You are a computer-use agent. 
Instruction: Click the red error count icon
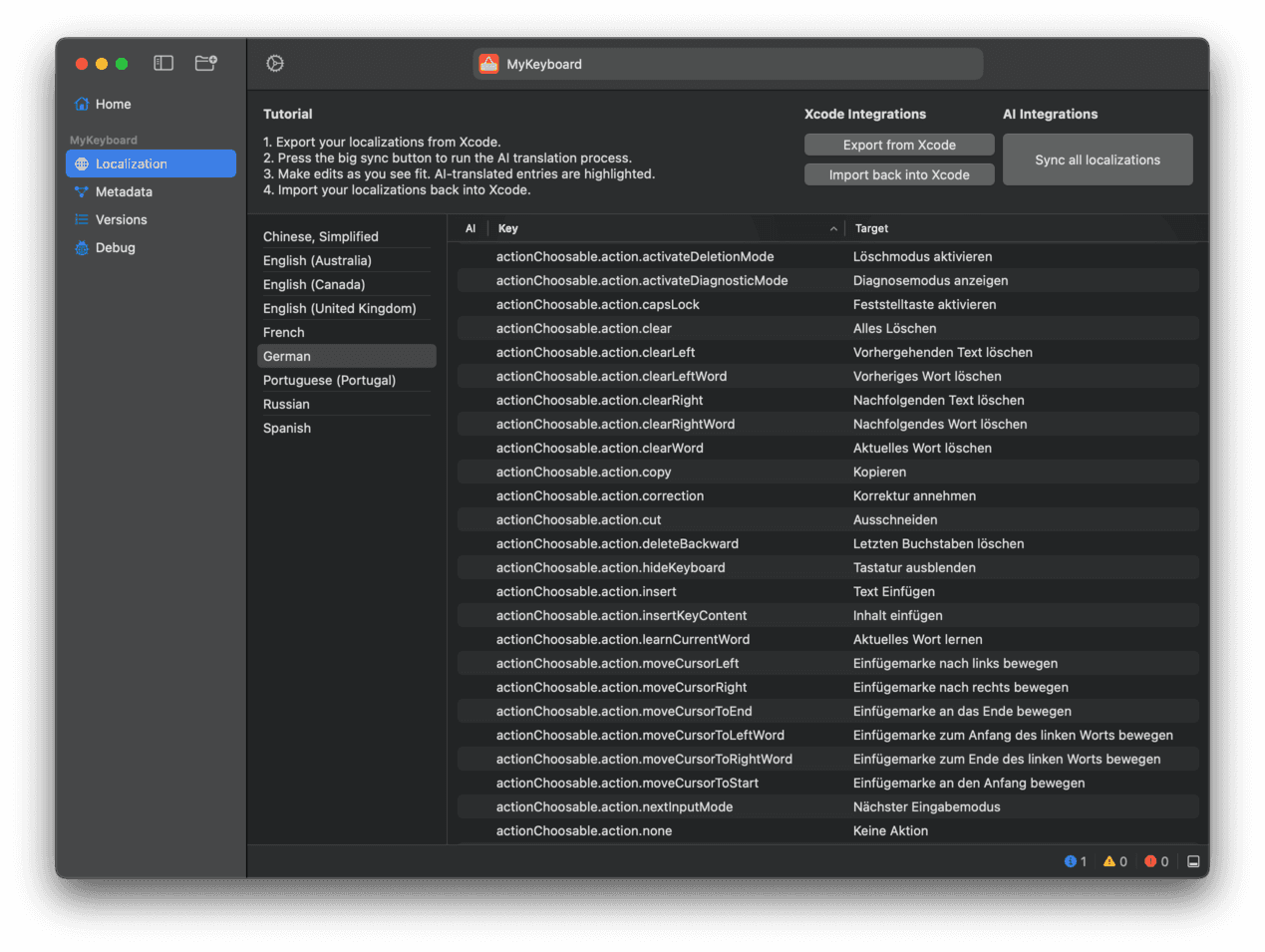click(x=1150, y=861)
